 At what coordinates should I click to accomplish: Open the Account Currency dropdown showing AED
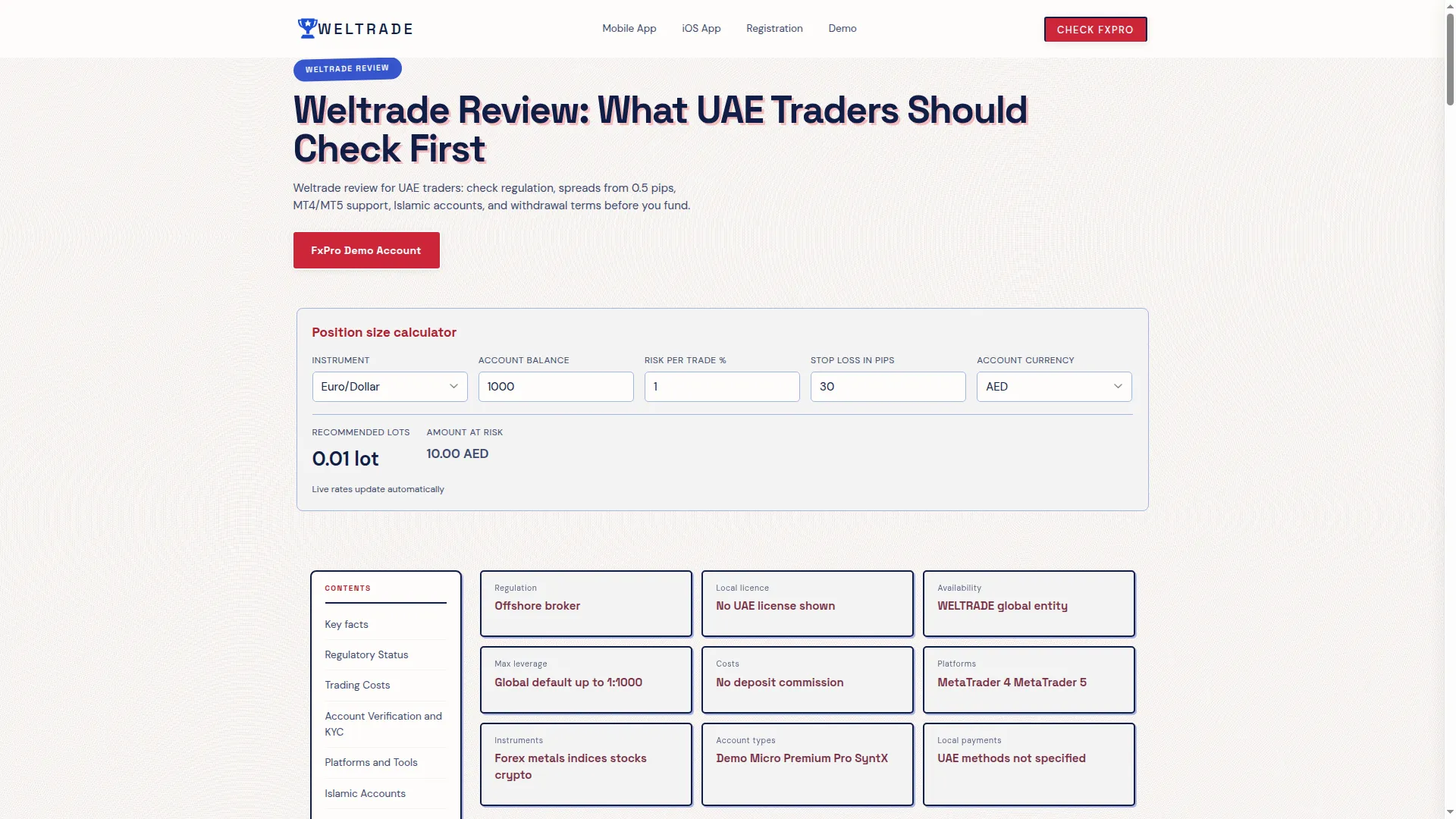pyautogui.click(x=1054, y=387)
